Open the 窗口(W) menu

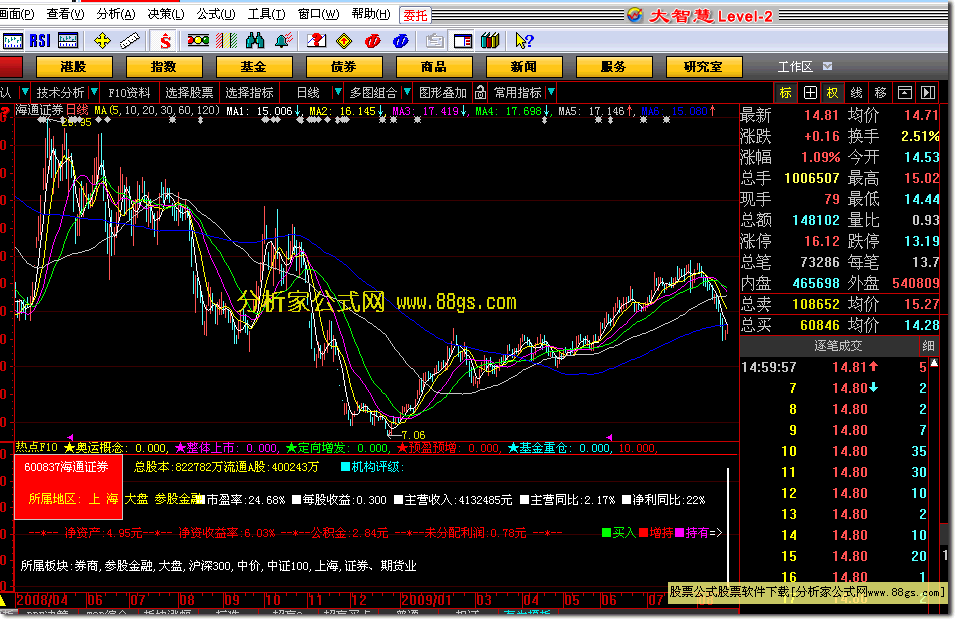point(318,14)
